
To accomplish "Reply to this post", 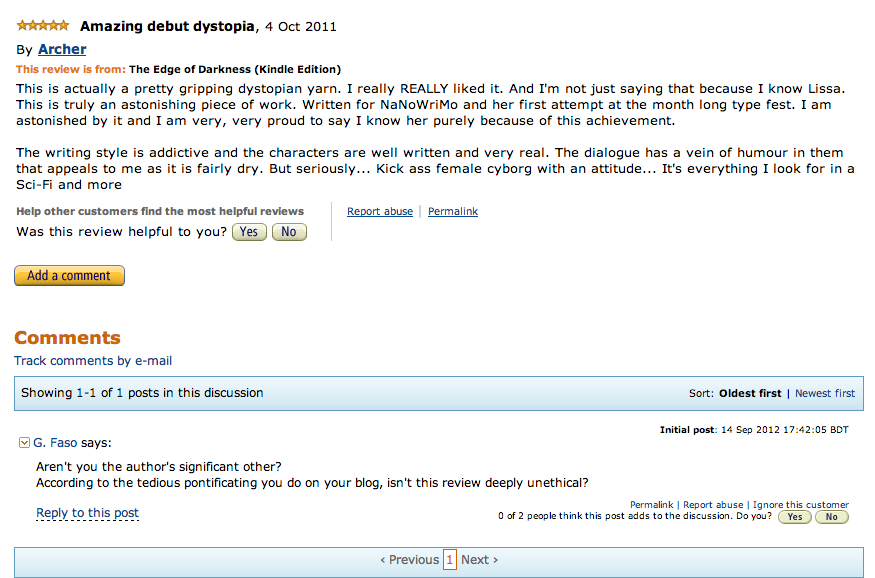I will click(x=87, y=513).
